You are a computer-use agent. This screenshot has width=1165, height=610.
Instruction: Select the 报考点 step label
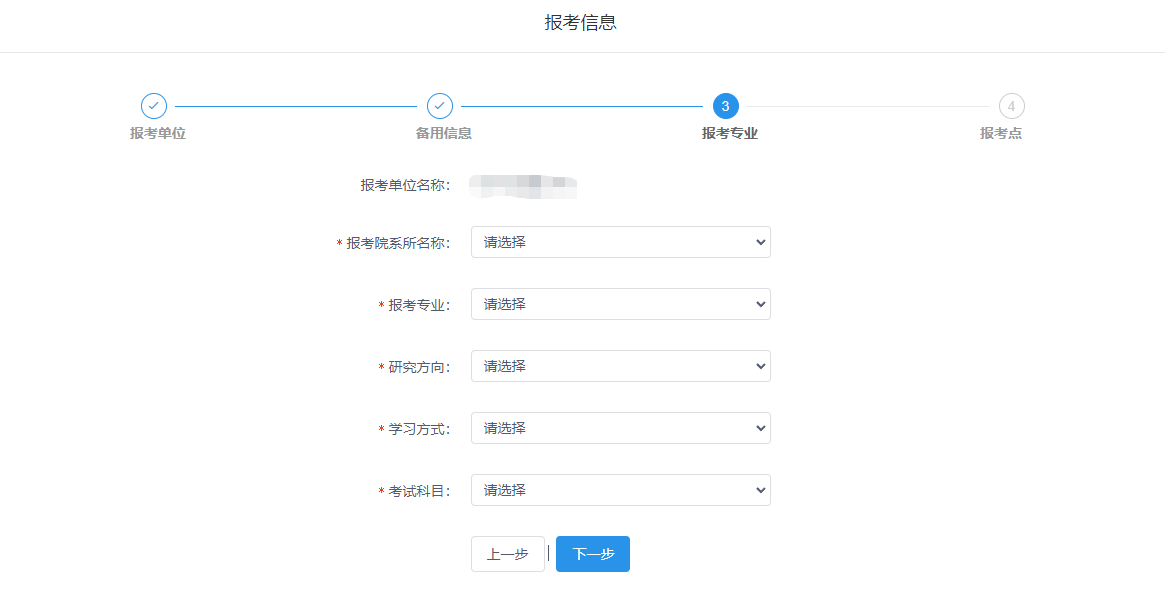click(x=1001, y=133)
